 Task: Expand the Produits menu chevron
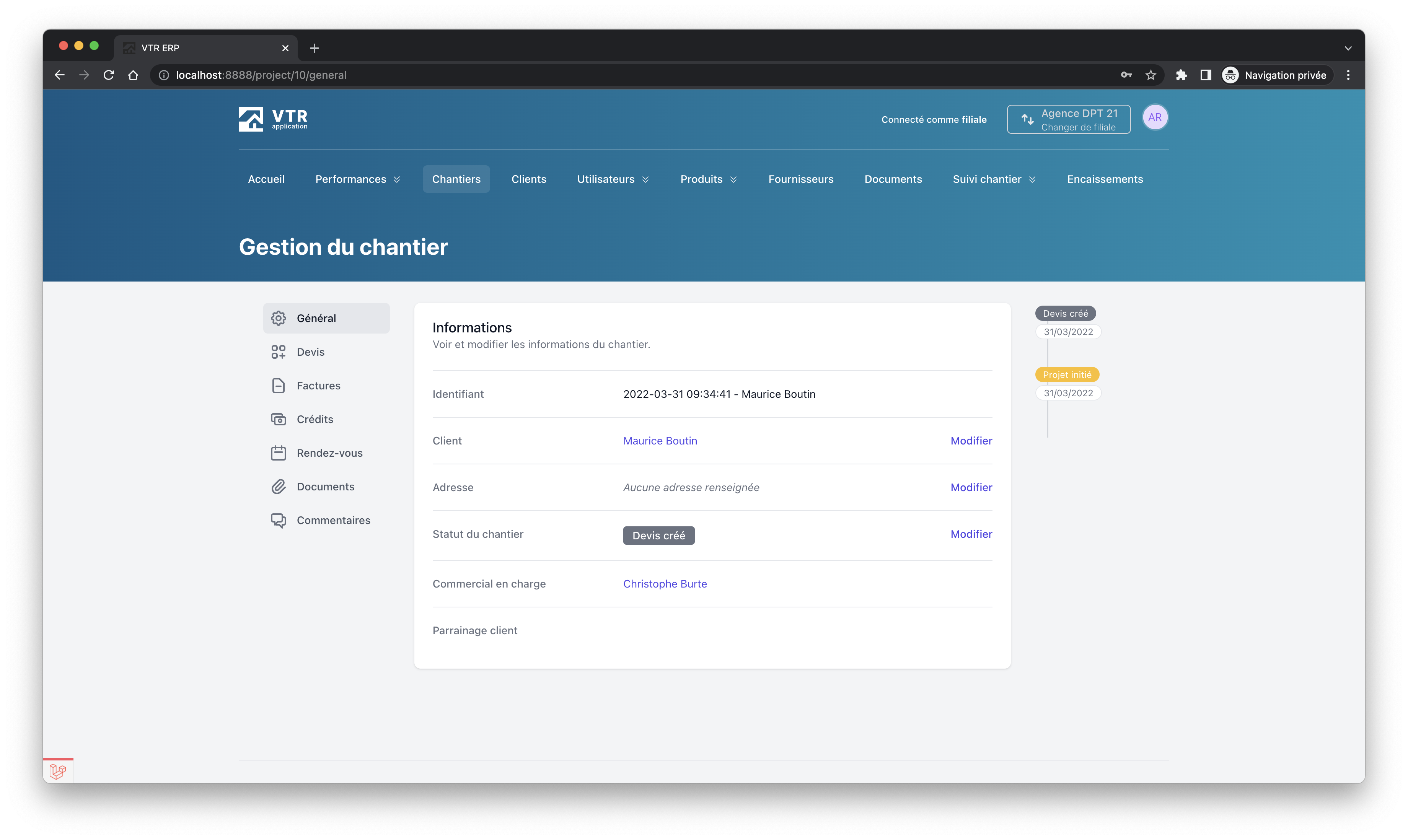click(733, 179)
